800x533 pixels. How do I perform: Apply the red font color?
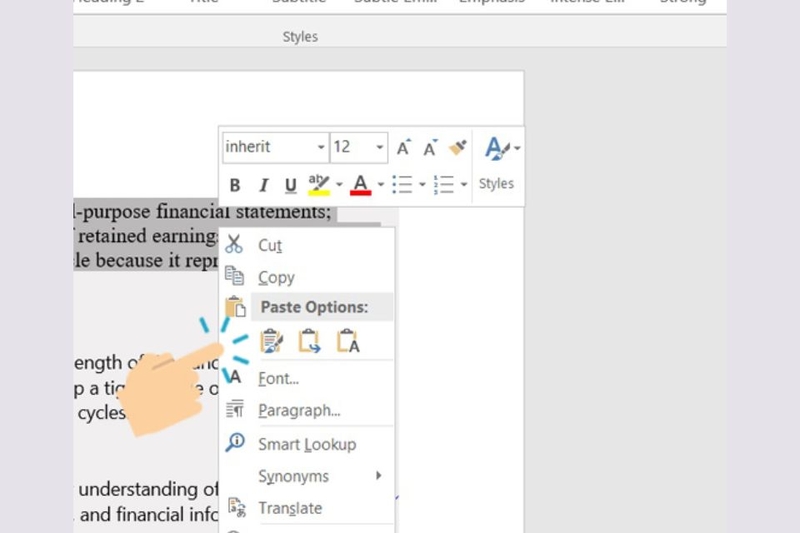click(x=360, y=185)
